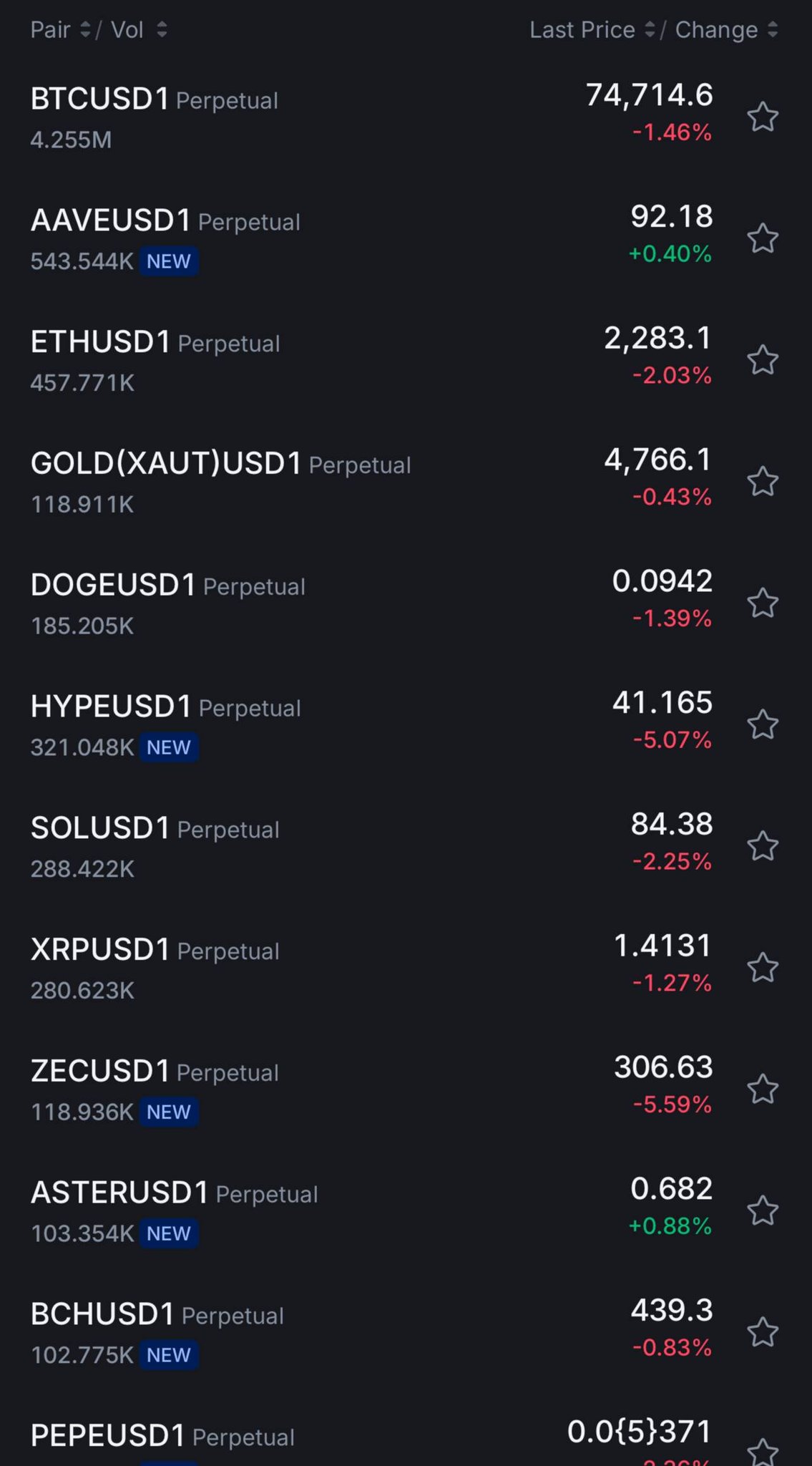Add ETHUSD1 to favorites via star
Image resolution: width=812 pixels, height=1466 pixels.
coord(763,360)
